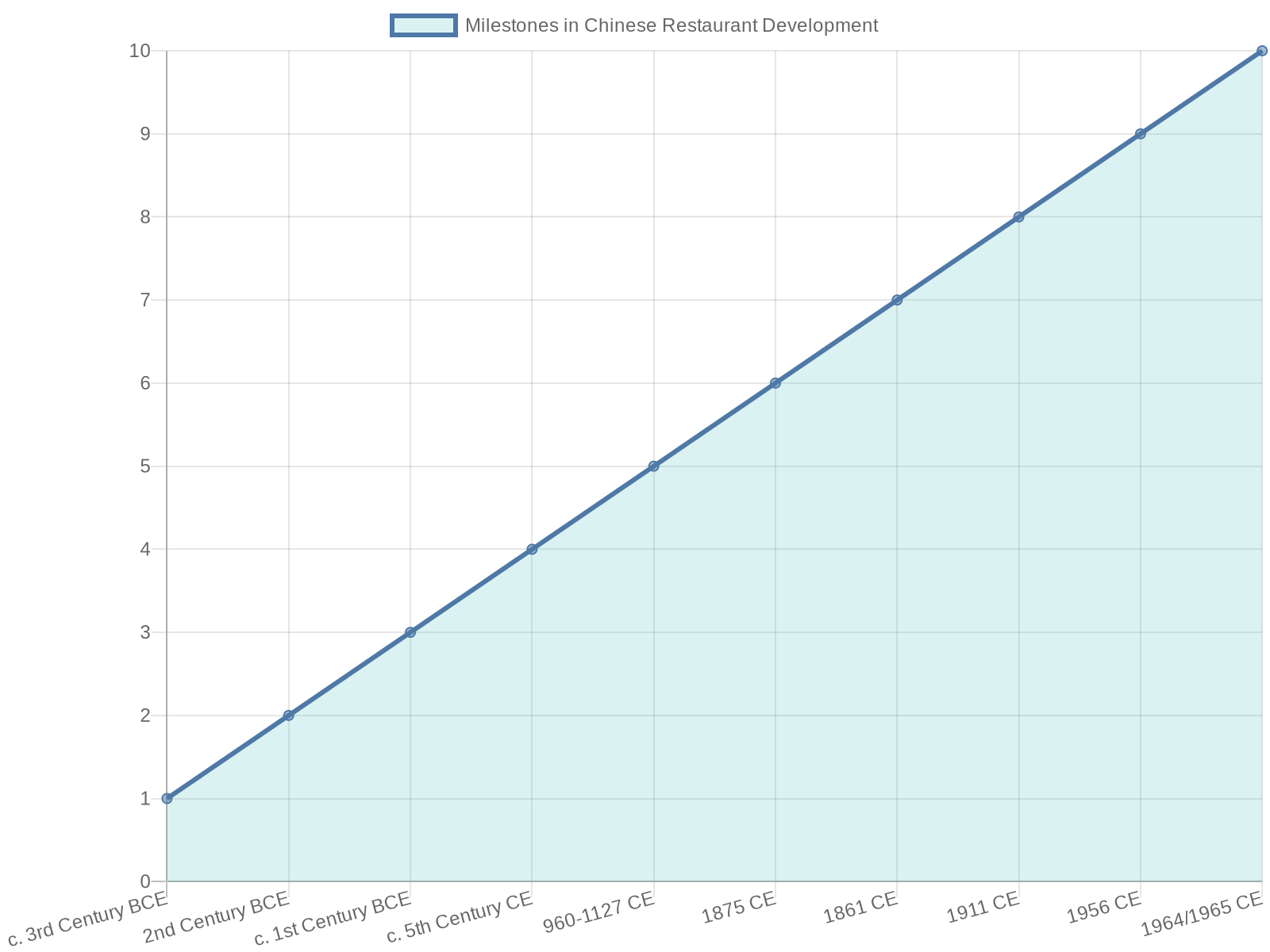Click the x-axis label '1861 CE'
1270x952 pixels.
pos(860,908)
